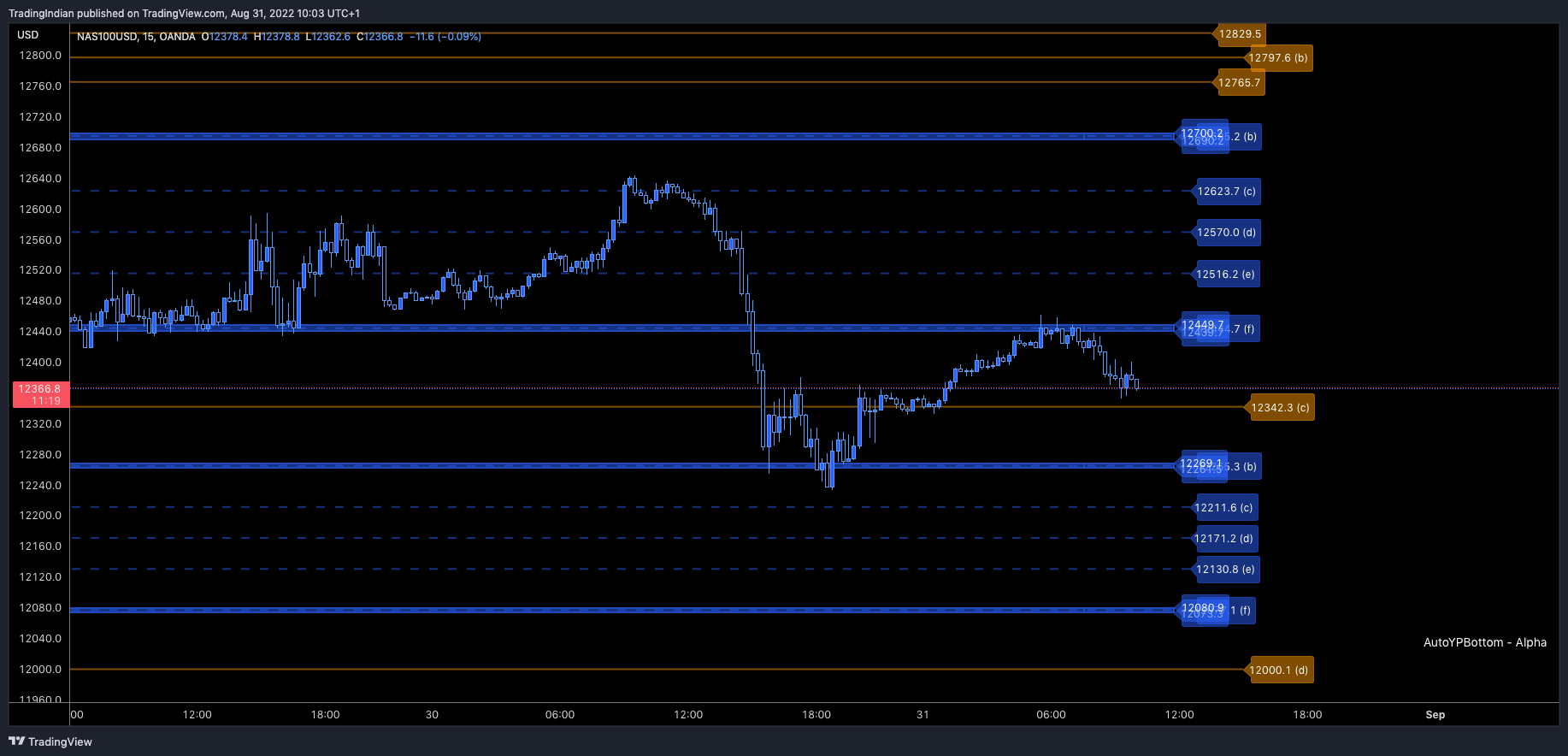Image resolution: width=1568 pixels, height=756 pixels.
Task: Click the 12130.8 (e) blue level label
Action: [1226, 570]
